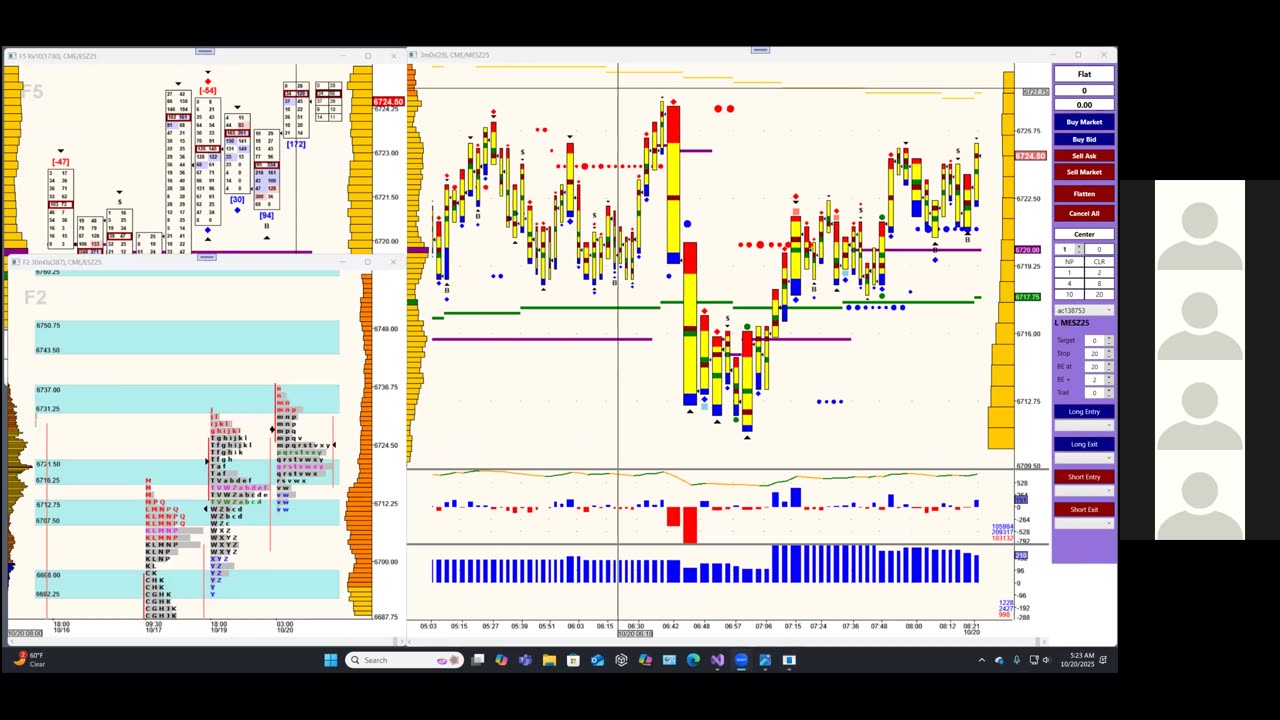Select the top participant video thumbnail

pyautogui.click(x=1200, y=225)
